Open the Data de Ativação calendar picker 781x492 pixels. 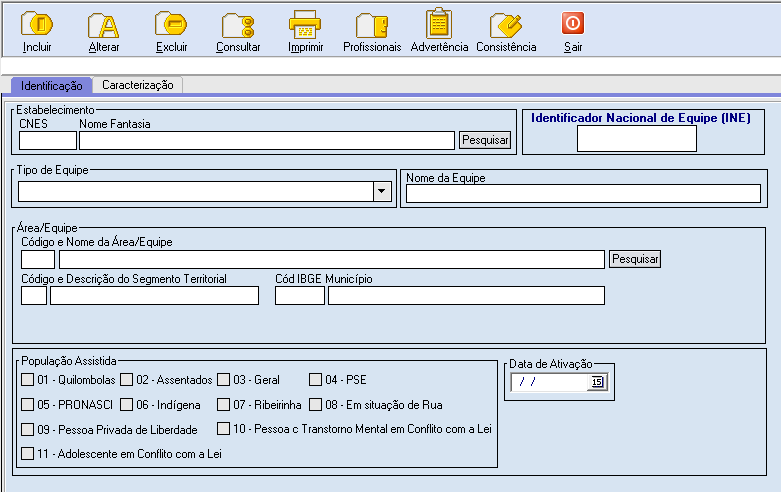(597, 382)
